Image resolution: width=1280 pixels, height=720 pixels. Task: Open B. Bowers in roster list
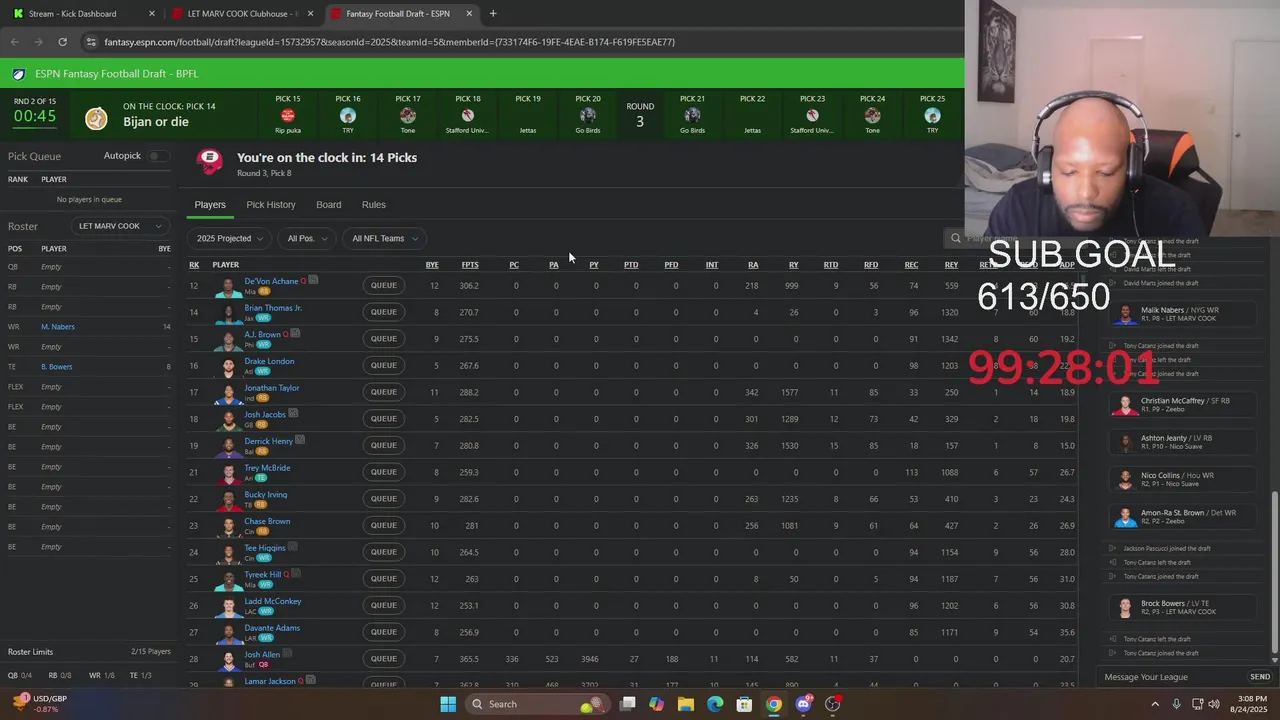[x=57, y=367]
